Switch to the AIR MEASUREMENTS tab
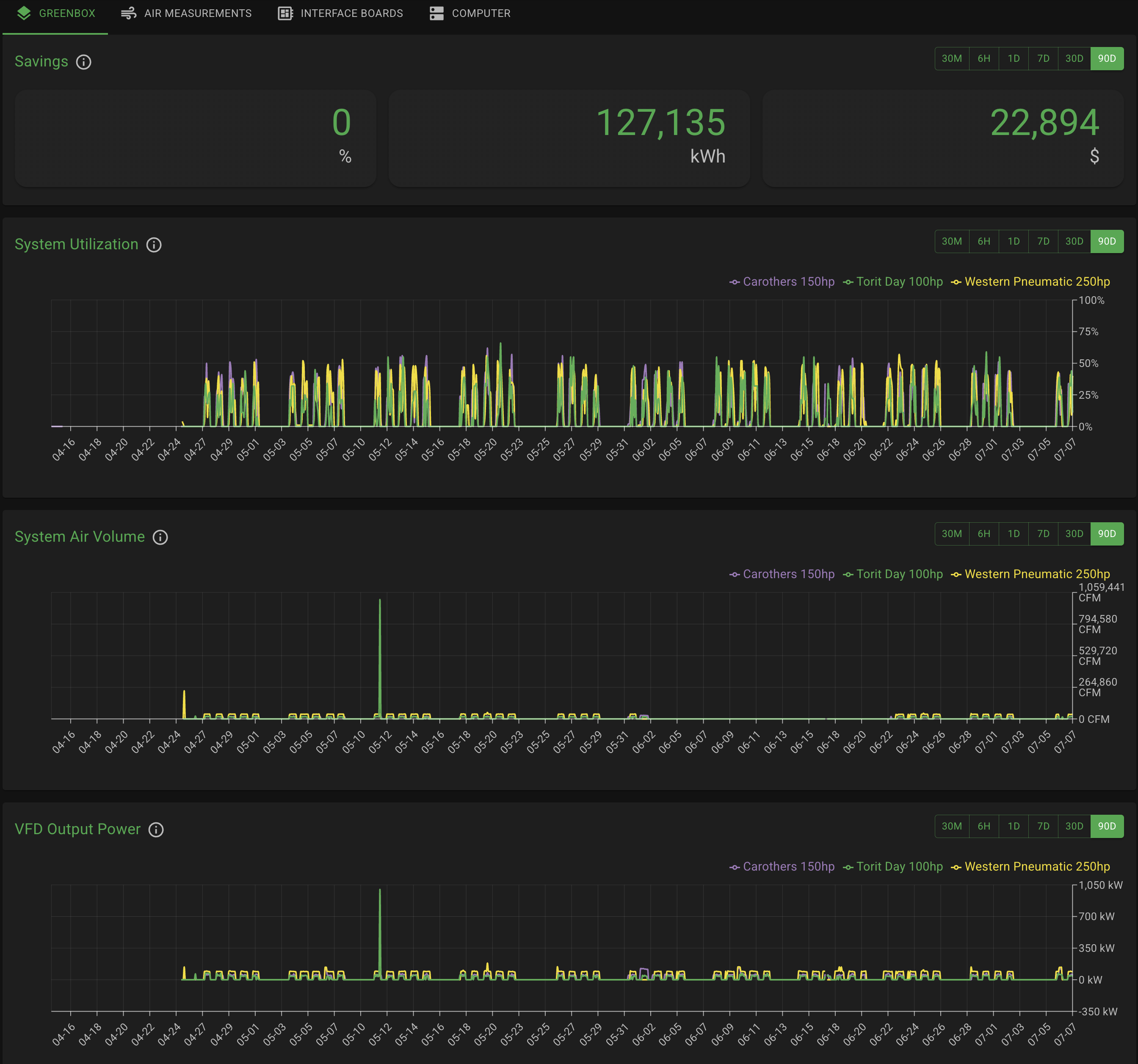Image resolution: width=1138 pixels, height=1064 pixels. click(x=186, y=13)
